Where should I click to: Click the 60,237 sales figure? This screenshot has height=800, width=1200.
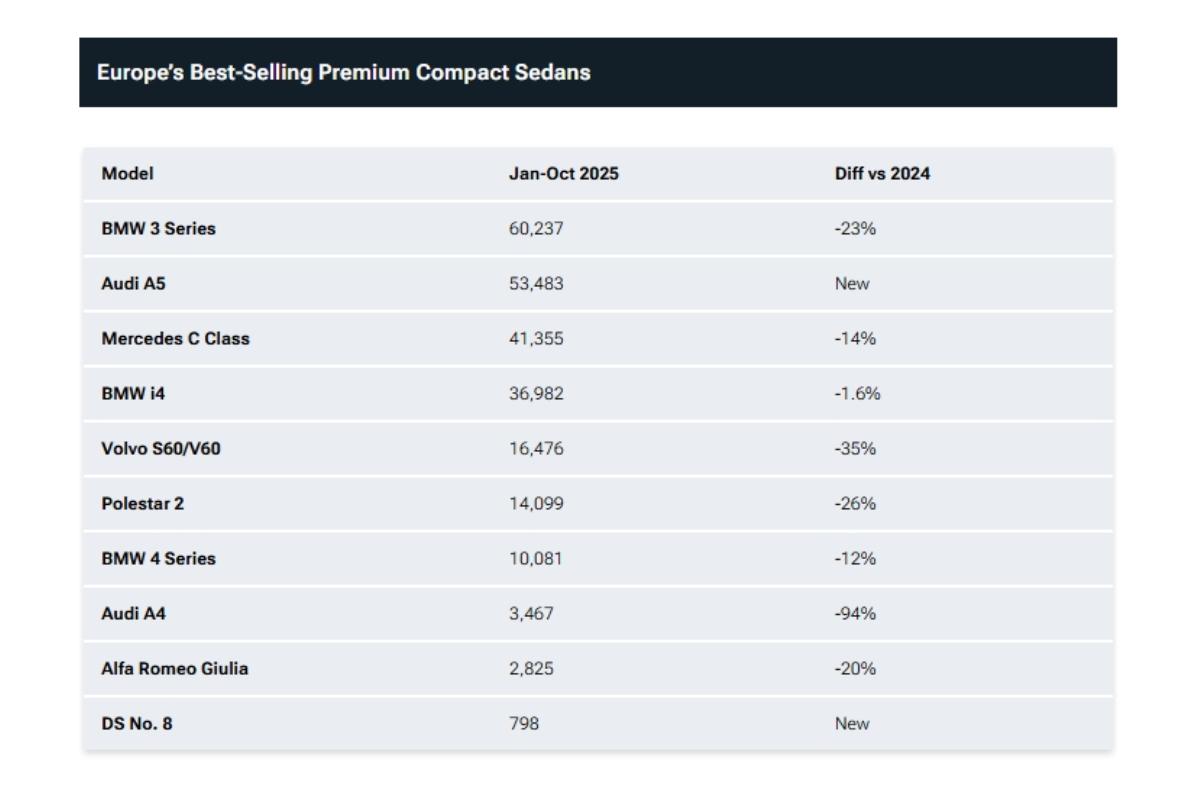pyautogui.click(x=536, y=229)
